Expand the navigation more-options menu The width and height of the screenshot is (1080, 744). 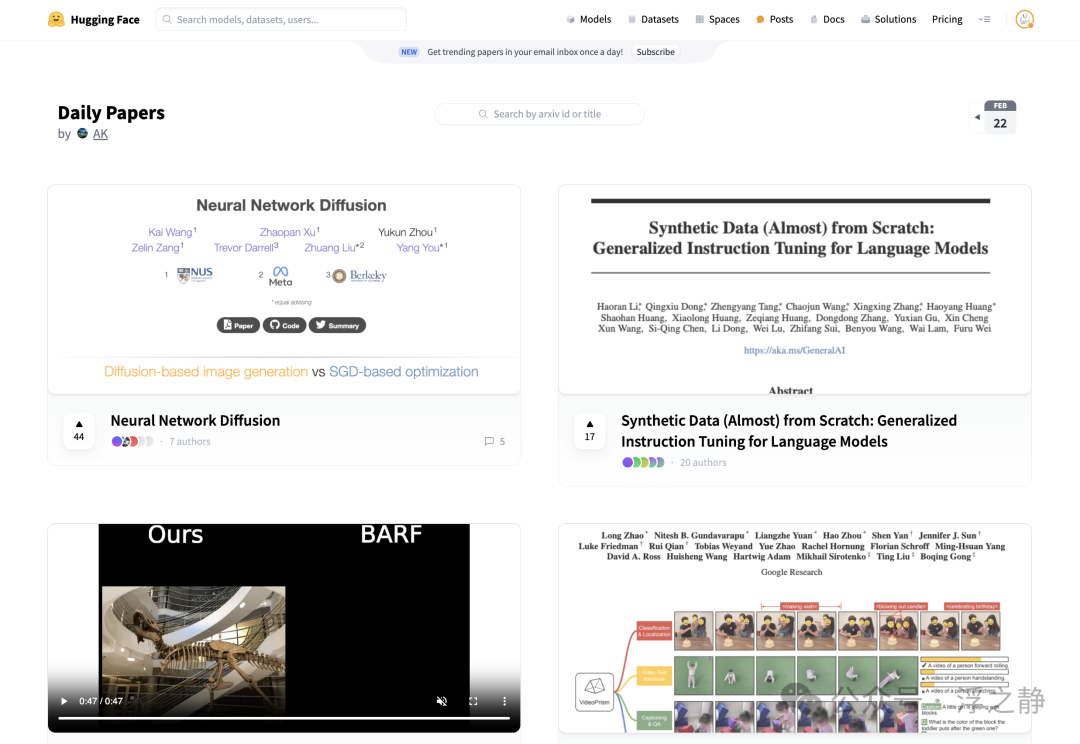[x=984, y=19]
